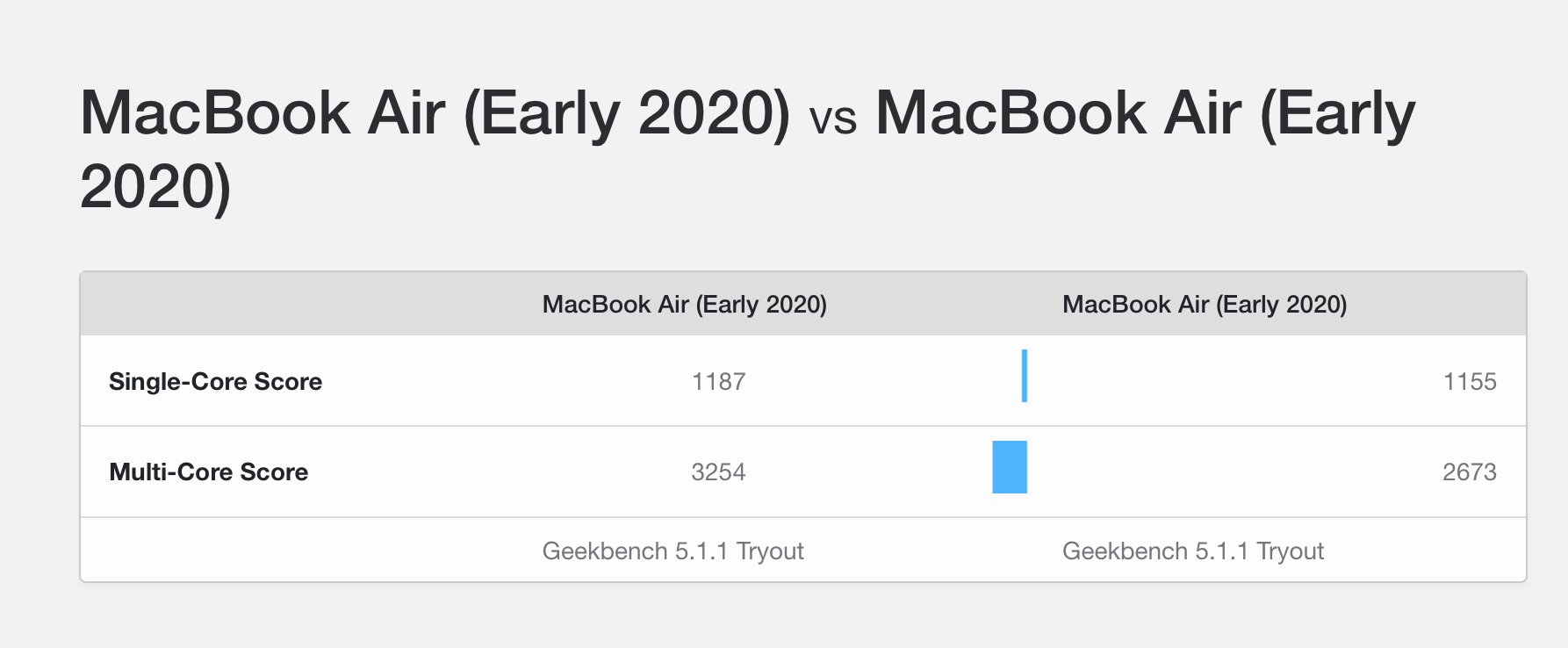This screenshot has height=648, width=1568.
Task: Click the Multi-Core Score blue comparison bar
Action: 1010,467
